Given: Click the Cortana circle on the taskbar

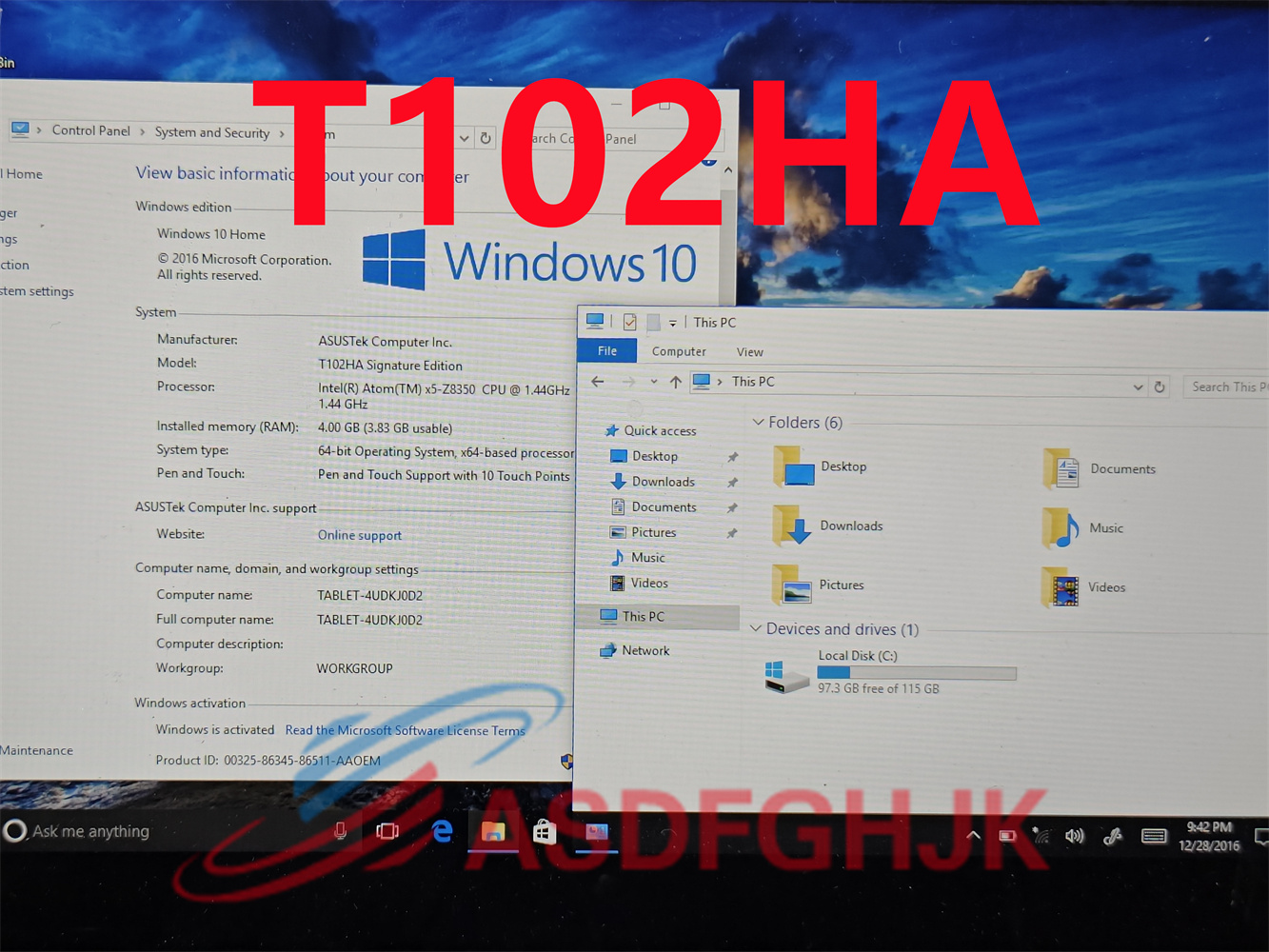Looking at the screenshot, I should 15,831.
